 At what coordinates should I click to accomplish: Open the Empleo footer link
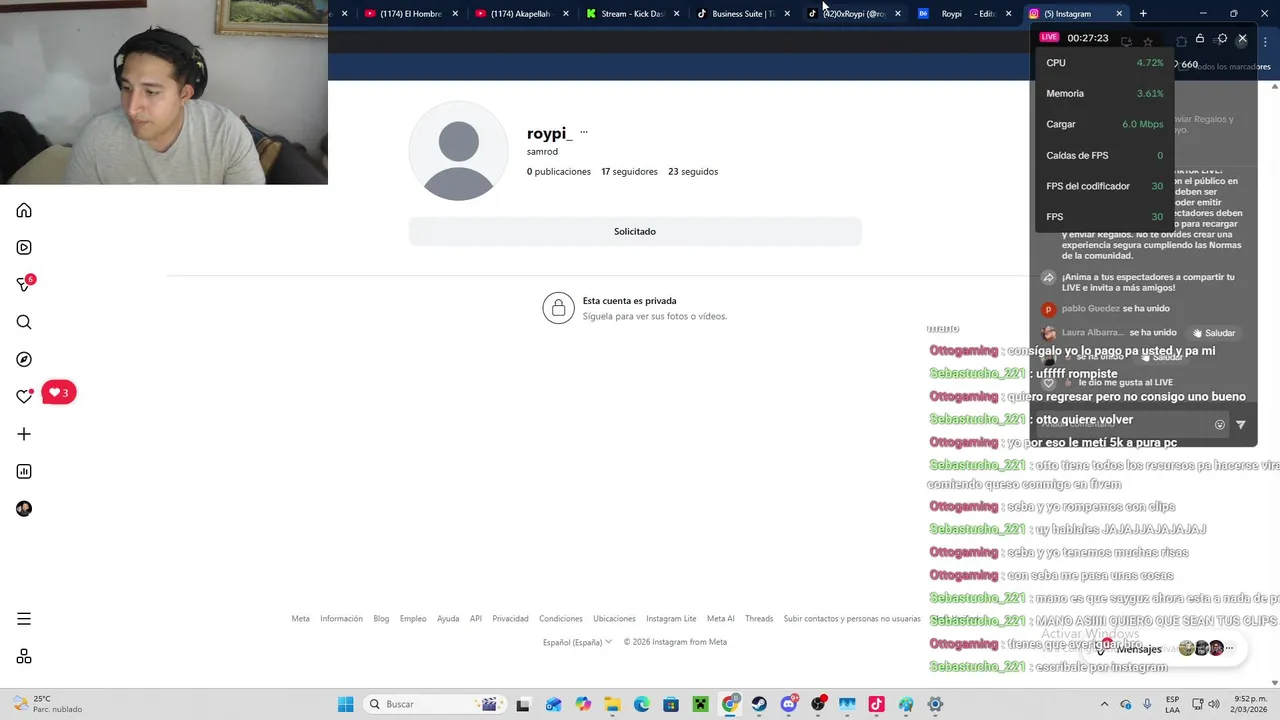click(x=413, y=619)
